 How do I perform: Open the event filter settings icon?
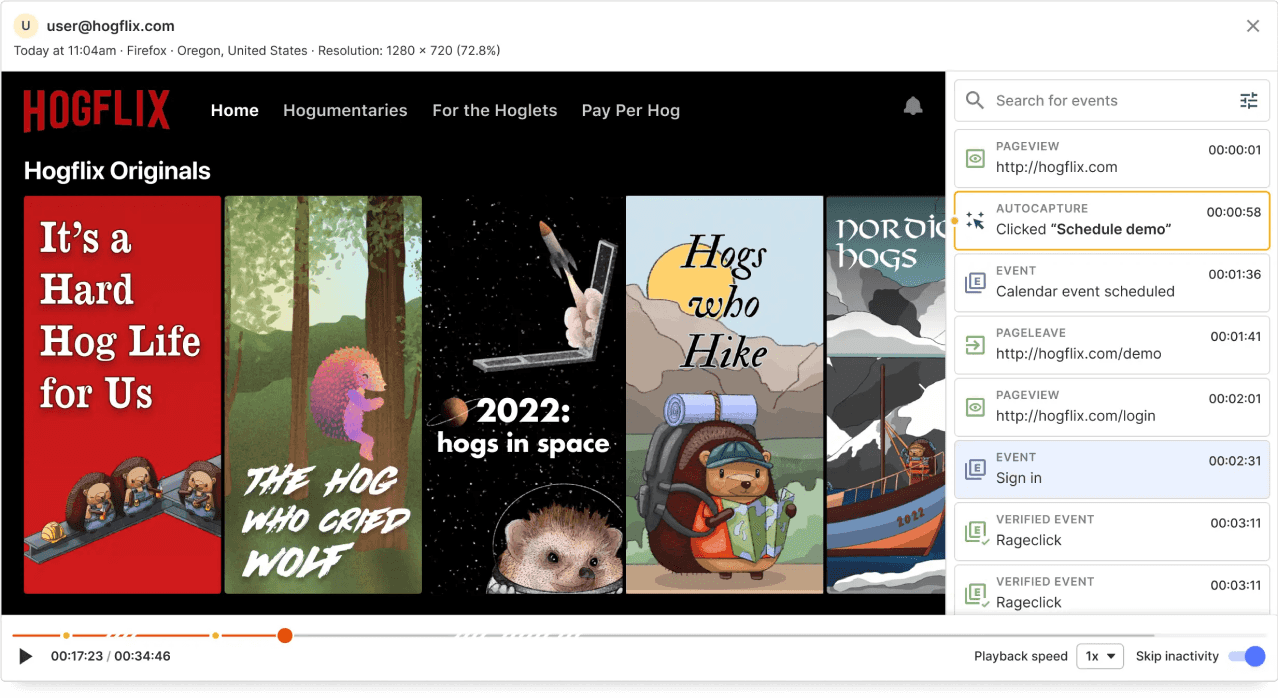point(1248,100)
